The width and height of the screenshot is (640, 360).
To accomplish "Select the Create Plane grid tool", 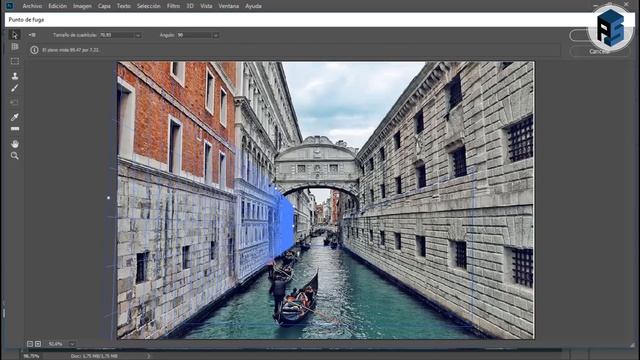I will pos(15,47).
